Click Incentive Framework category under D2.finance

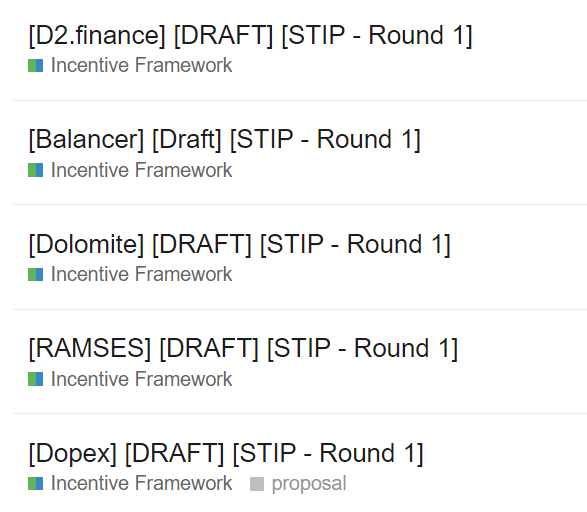(x=141, y=65)
